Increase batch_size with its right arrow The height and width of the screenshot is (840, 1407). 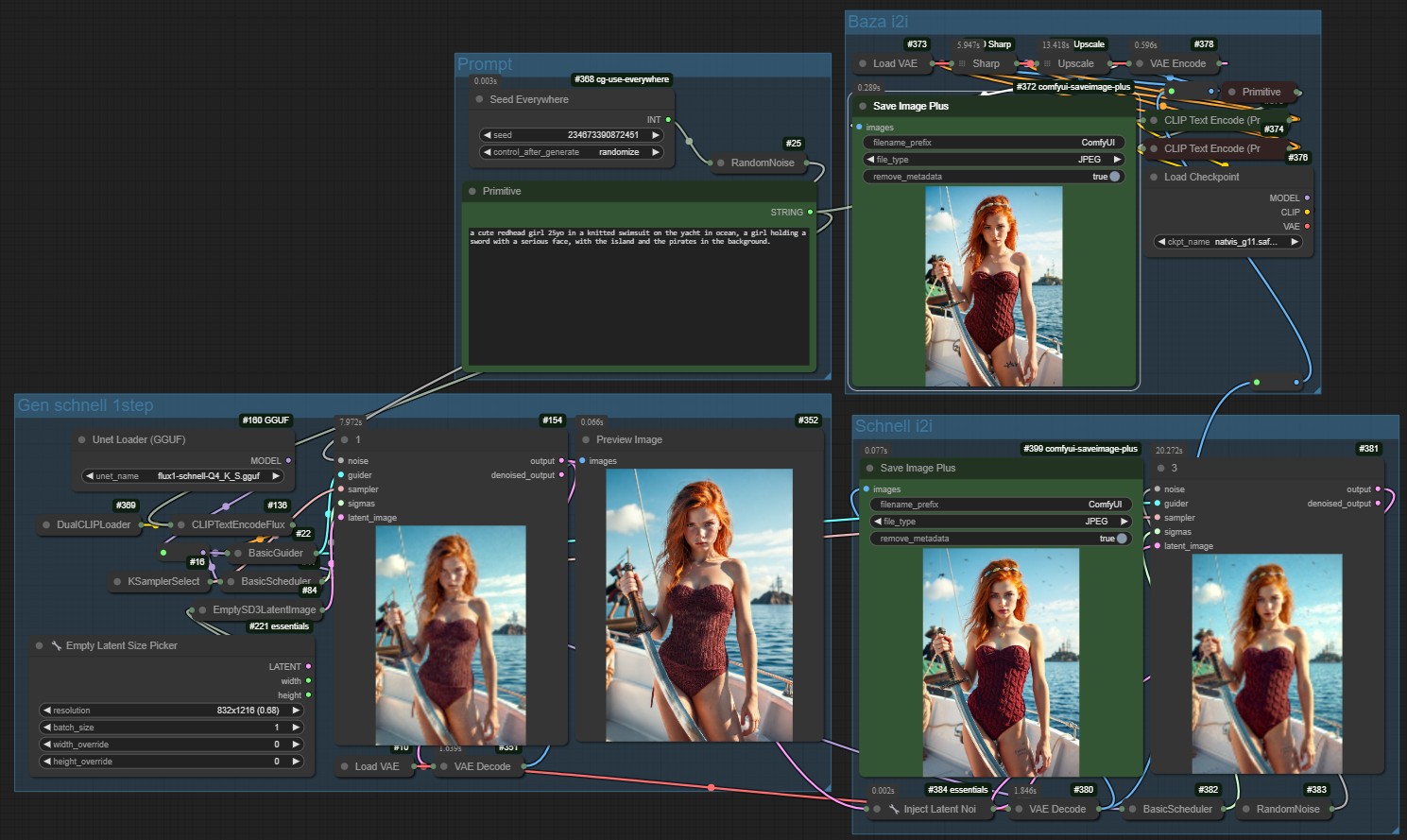pyautogui.click(x=296, y=728)
